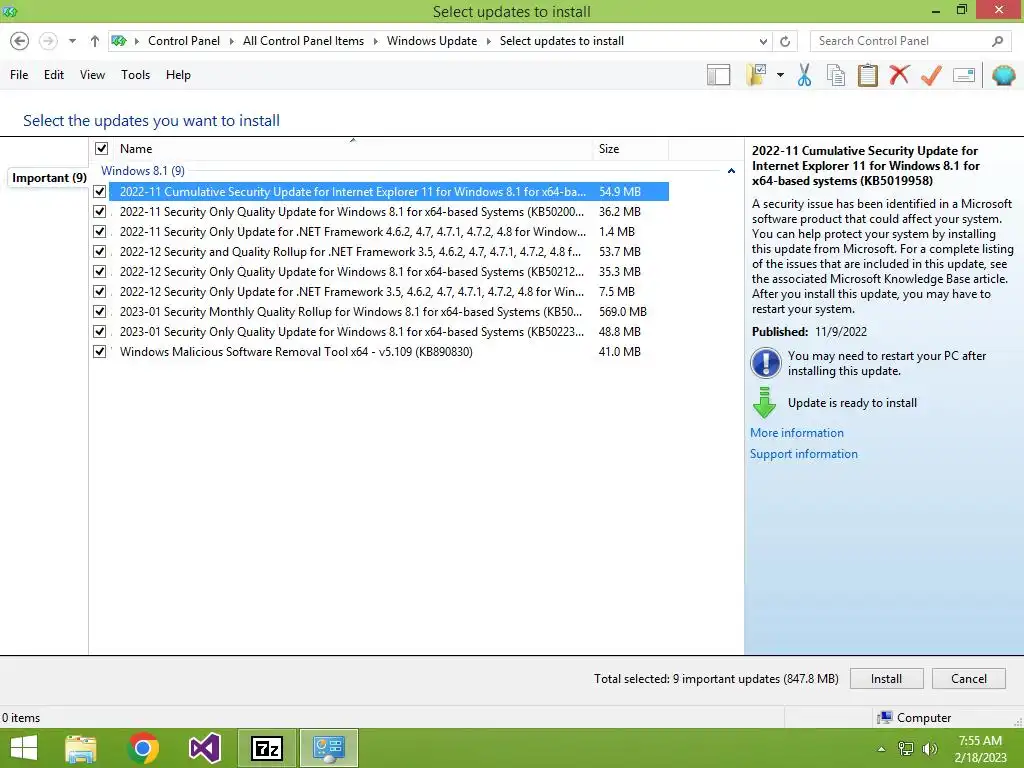
Task: Uncheck 2022-12 Security Only Quality Update checkbox
Action: click(x=99, y=271)
